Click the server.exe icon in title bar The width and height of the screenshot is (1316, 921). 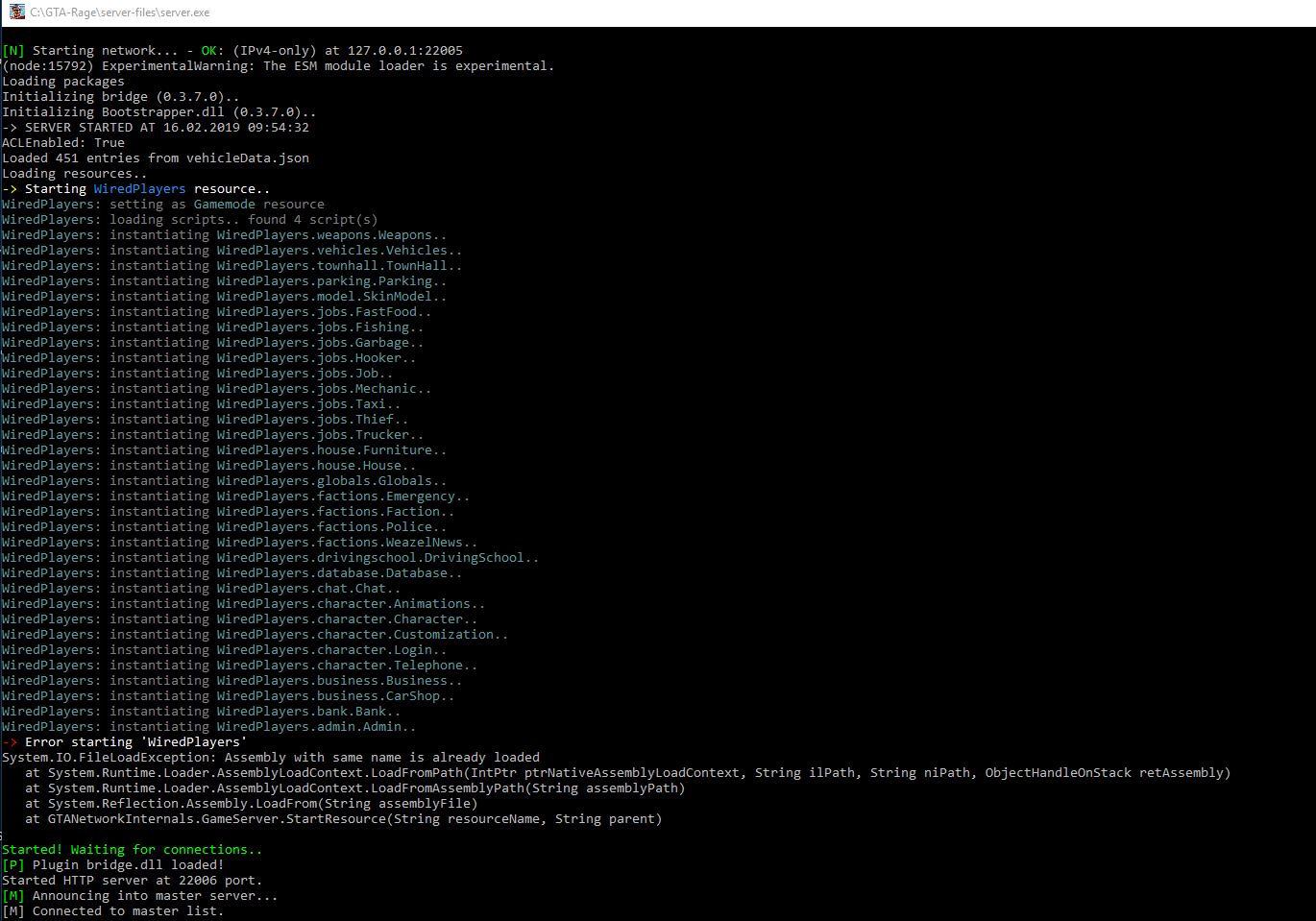coord(16,12)
